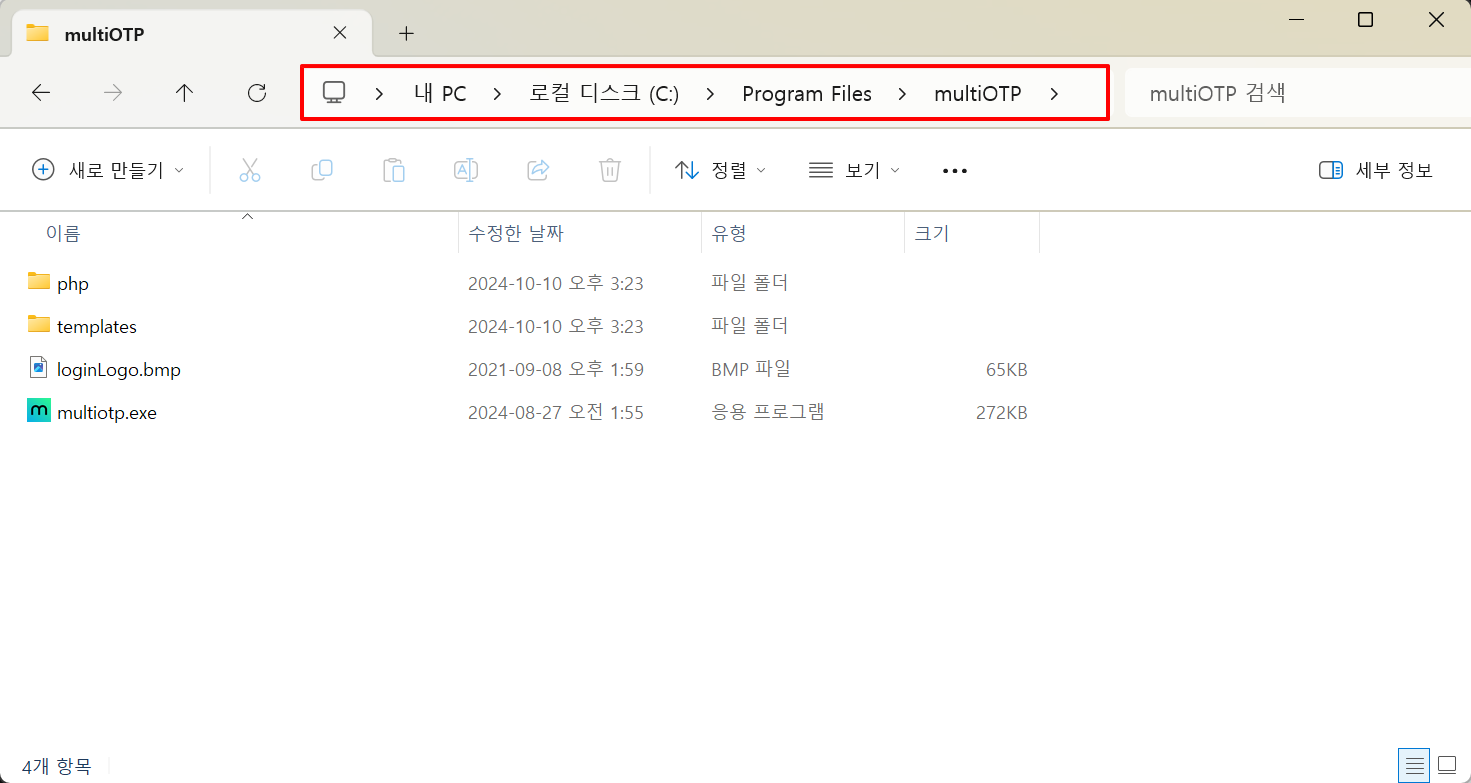Click Program Files breadcrumb

click(x=807, y=94)
